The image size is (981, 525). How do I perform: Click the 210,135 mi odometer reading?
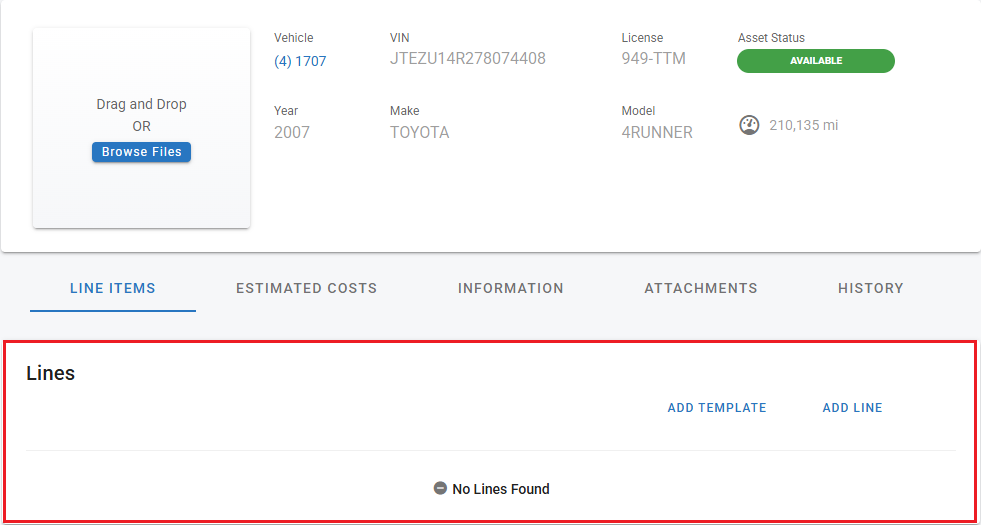(803, 126)
